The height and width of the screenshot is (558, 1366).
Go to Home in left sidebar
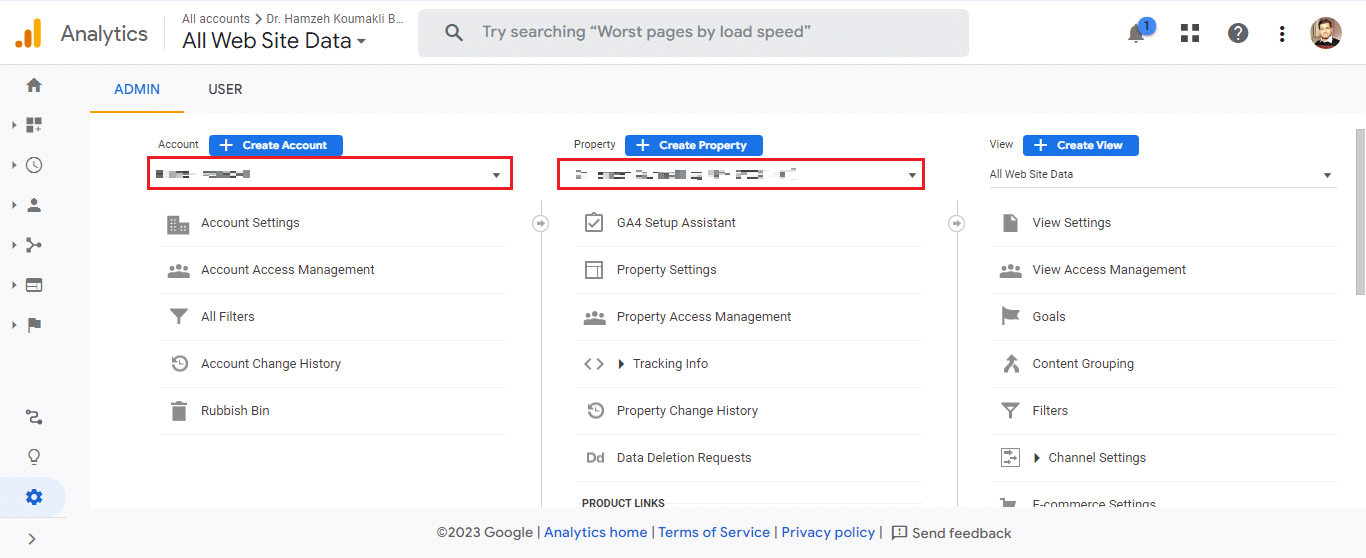coord(34,85)
